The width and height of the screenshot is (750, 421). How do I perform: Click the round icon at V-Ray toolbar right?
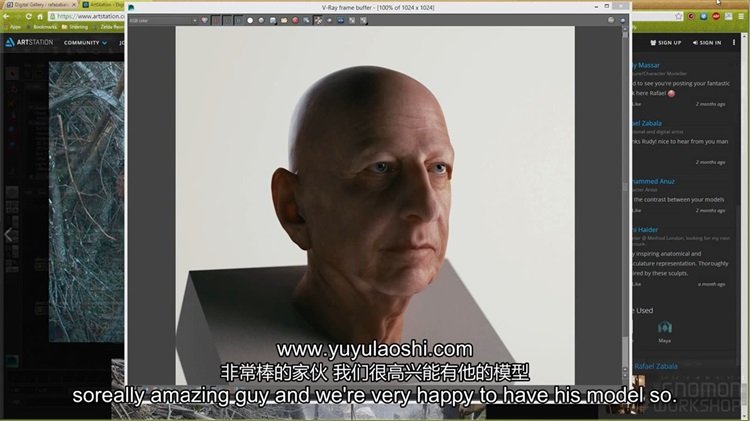coord(611,20)
